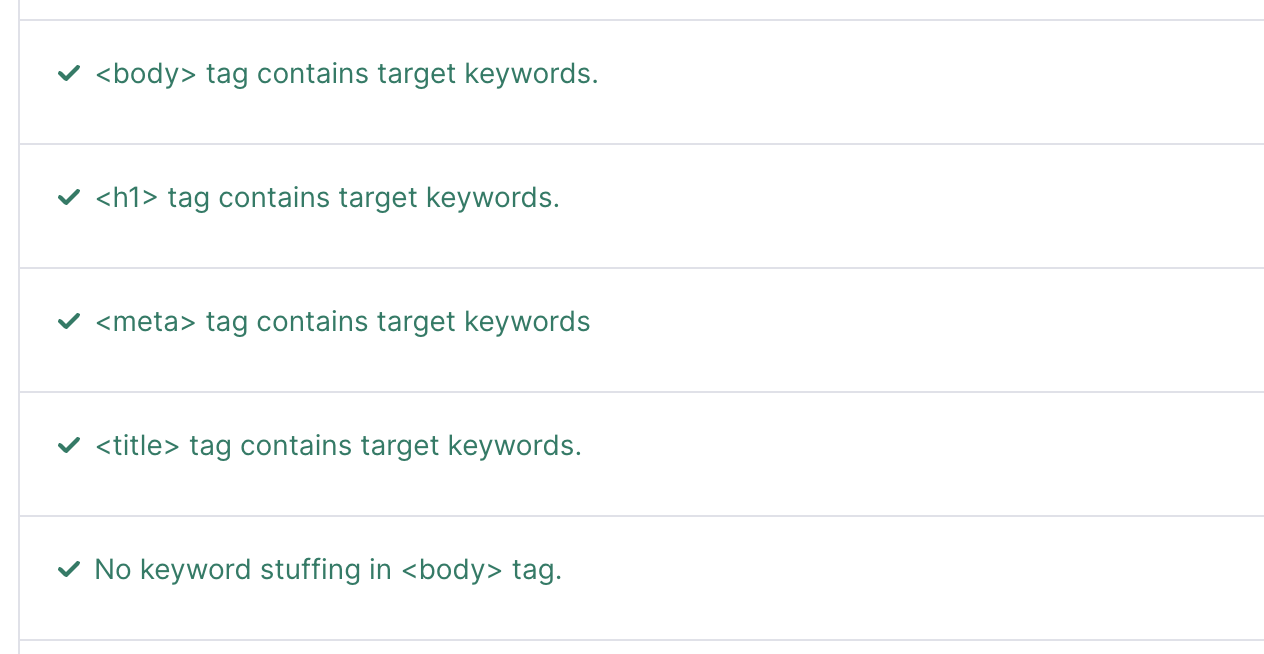1264x654 pixels.
Task: Click the checkmark next to the <h1> tag item
Action: [x=69, y=198]
